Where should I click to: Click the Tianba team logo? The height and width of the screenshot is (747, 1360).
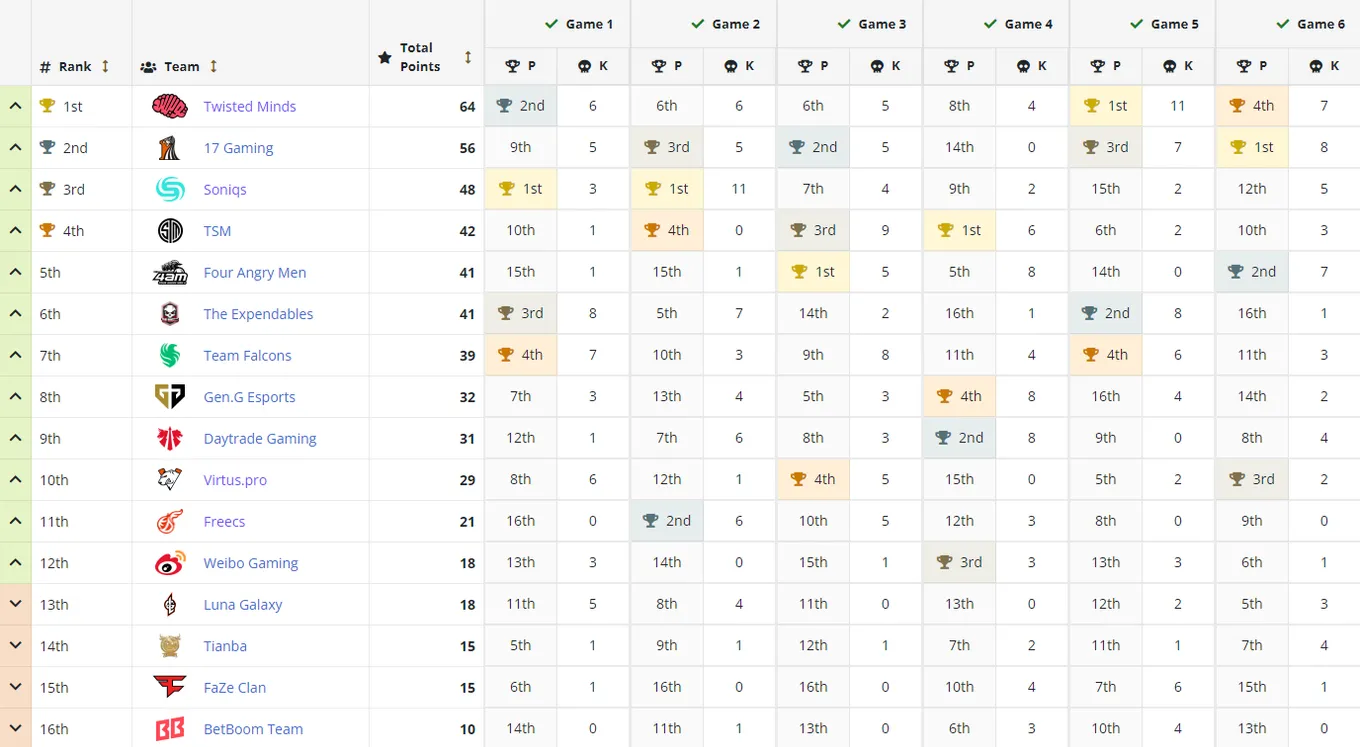tap(170, 646)
